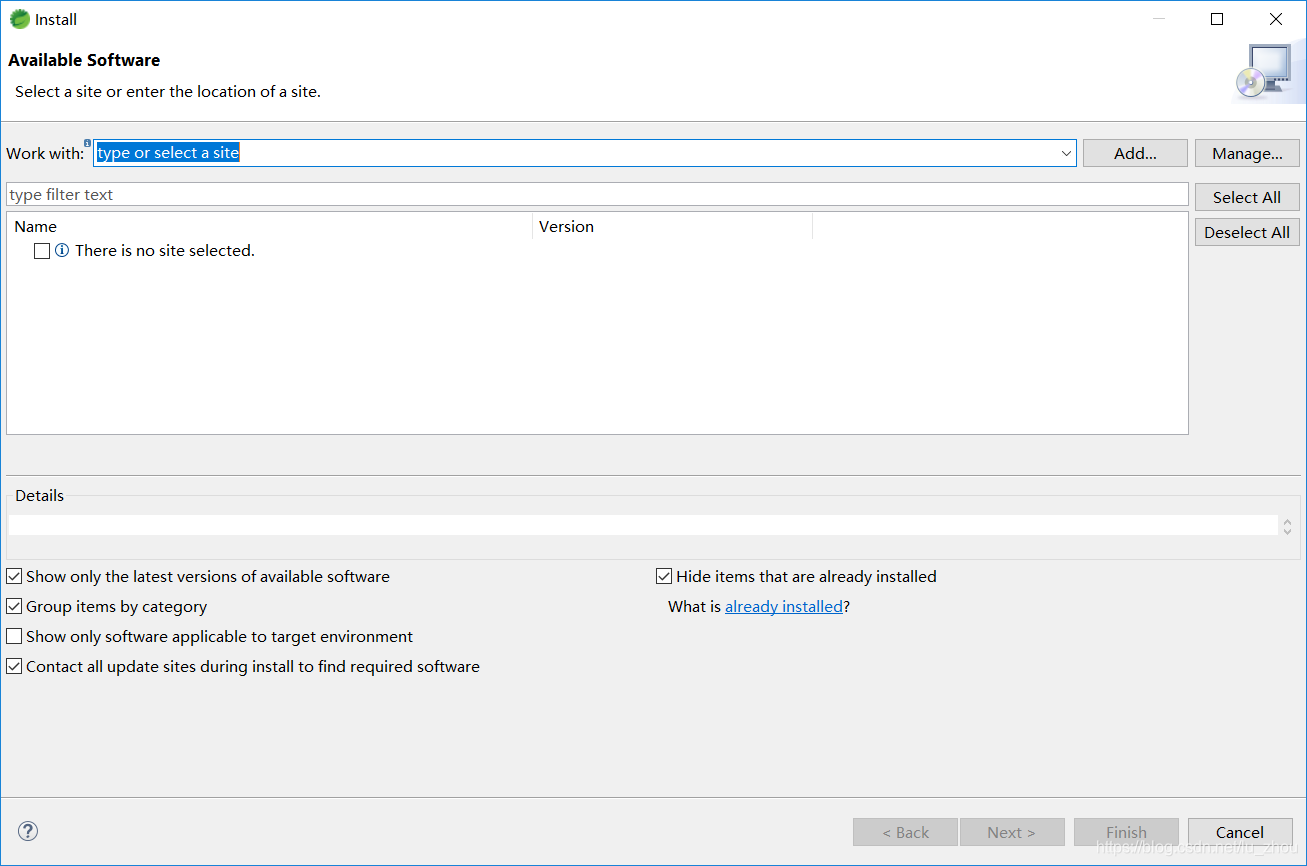The height and width of the screenshot is (866, 1307).
Task: Click the Details text area
Action: tap(643, 525)
